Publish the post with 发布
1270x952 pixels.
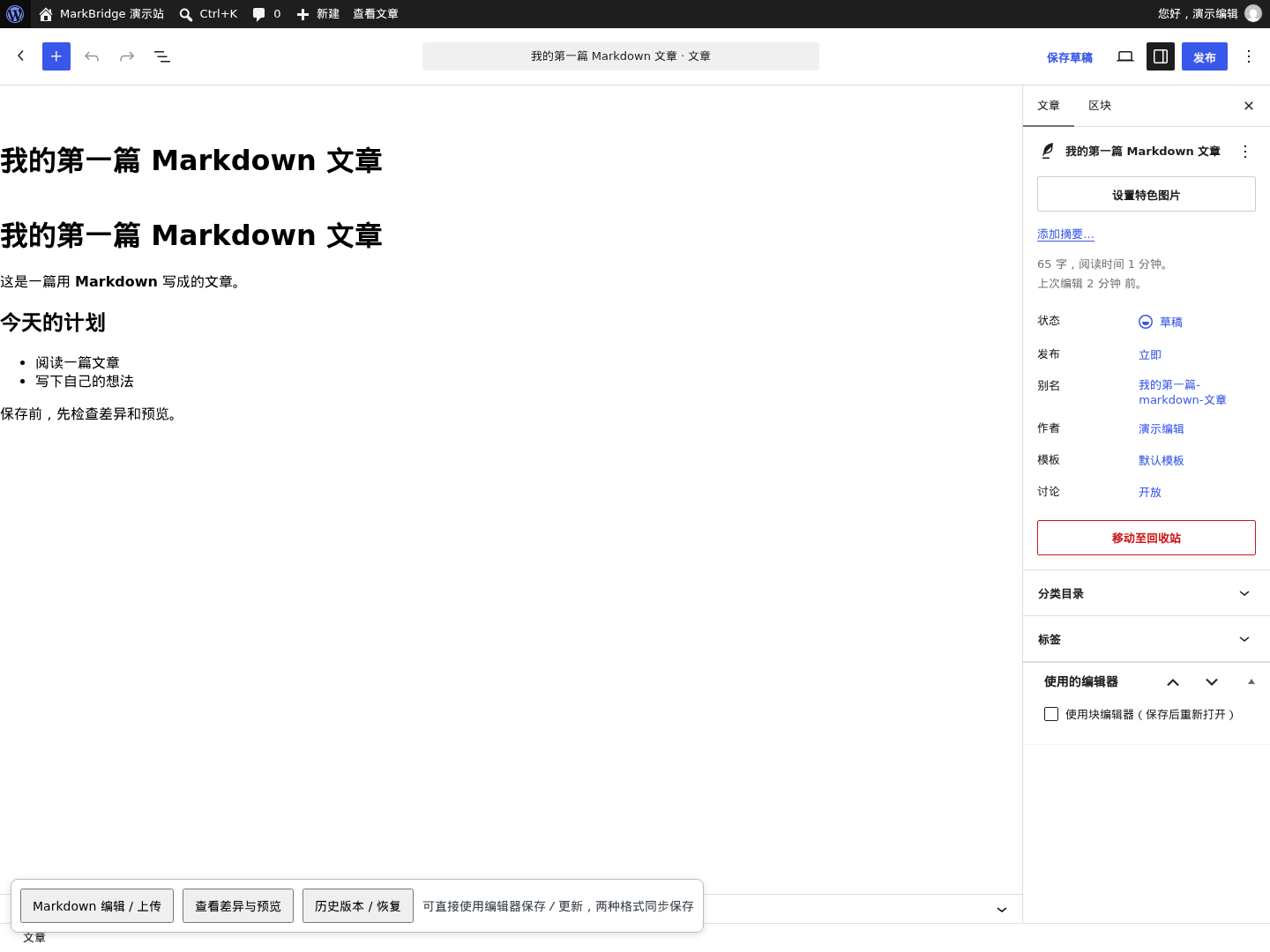[x=1205, y=57]
